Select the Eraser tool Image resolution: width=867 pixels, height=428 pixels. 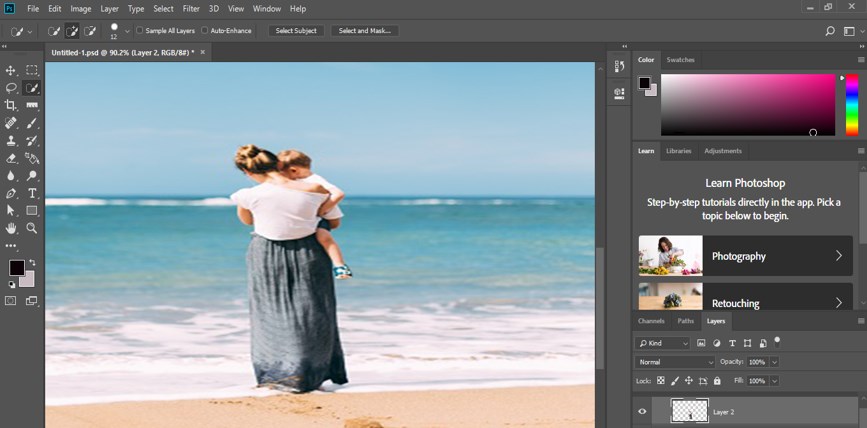tap(11, 158)
